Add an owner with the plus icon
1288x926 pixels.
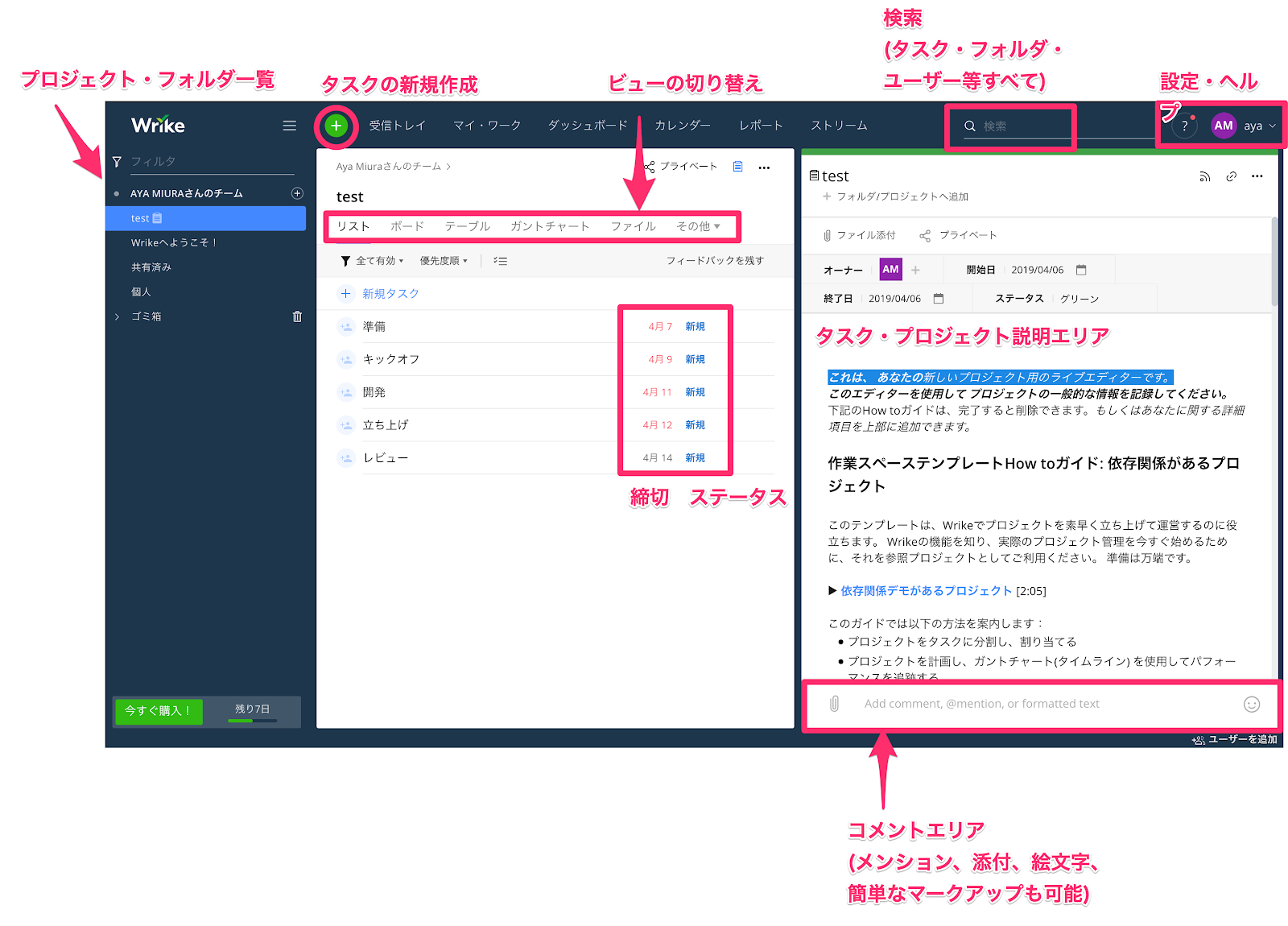915,270
